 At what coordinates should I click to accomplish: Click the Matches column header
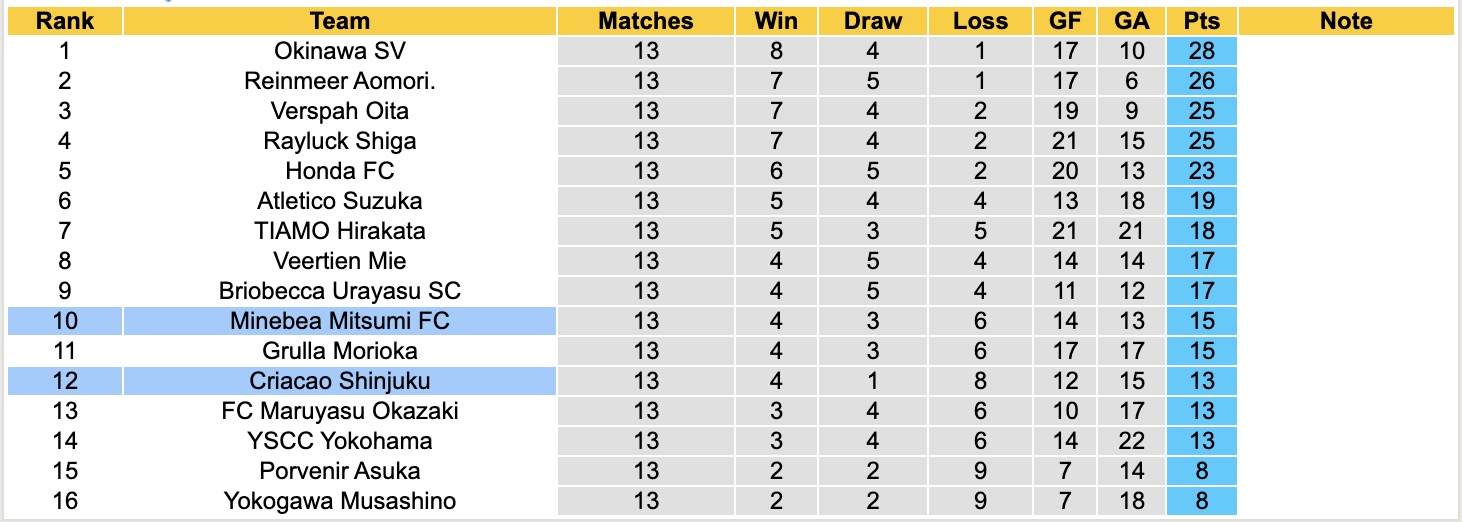click(645, 21)
